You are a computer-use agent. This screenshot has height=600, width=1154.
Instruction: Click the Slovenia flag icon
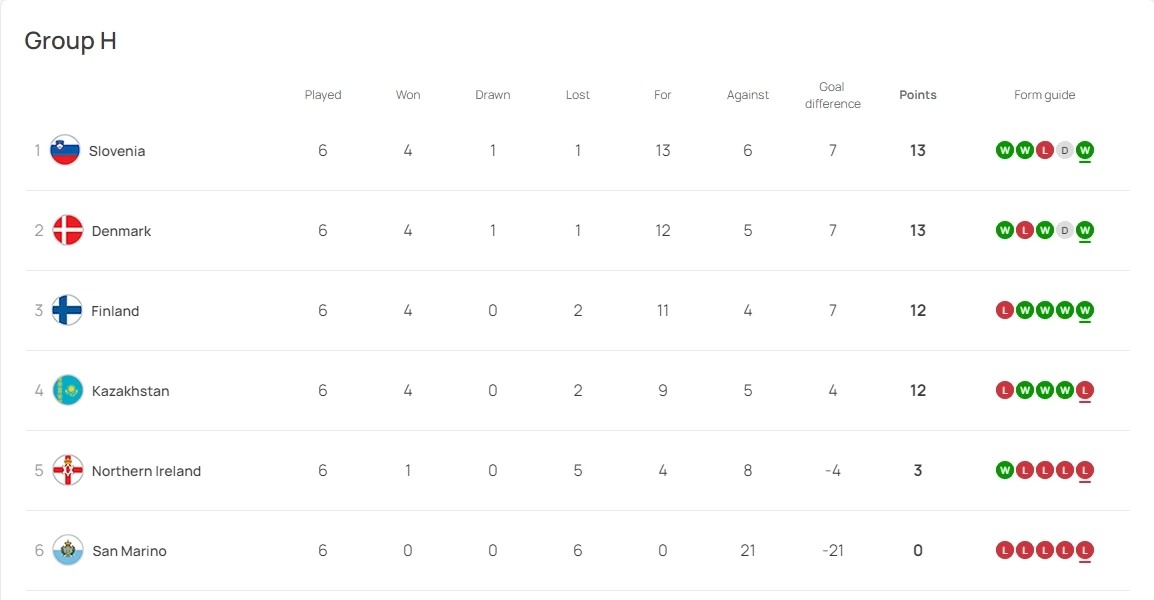point(65,150)
